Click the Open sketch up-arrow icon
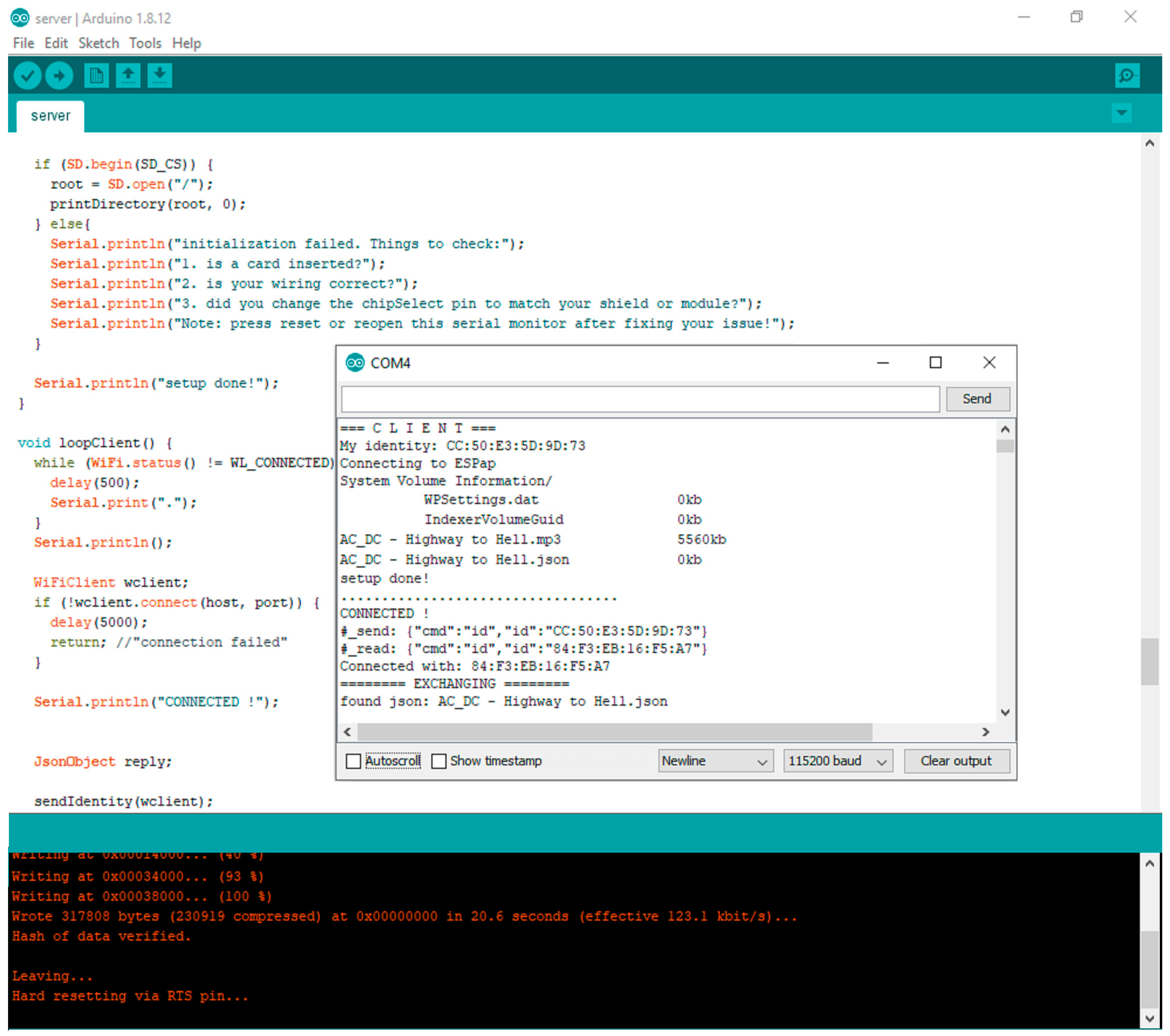 point(128,76)
